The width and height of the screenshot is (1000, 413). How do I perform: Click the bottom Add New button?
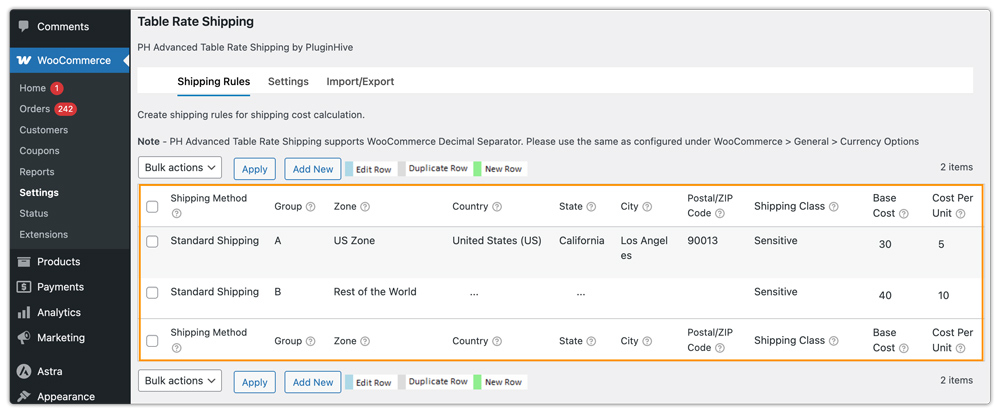pyautogui.click(x=313, y=382)
